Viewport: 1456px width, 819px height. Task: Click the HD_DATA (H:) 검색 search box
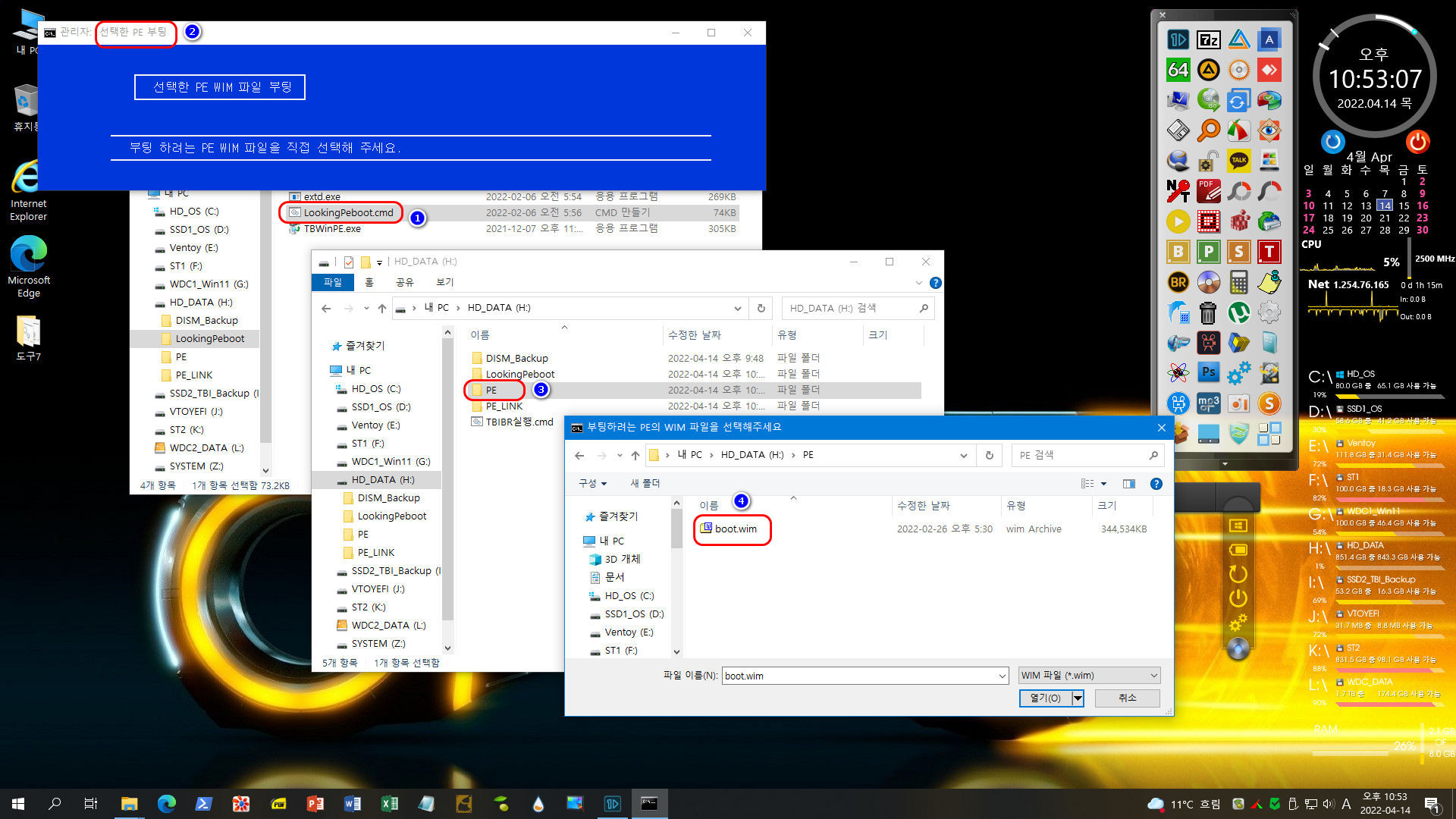click(857, 309)
